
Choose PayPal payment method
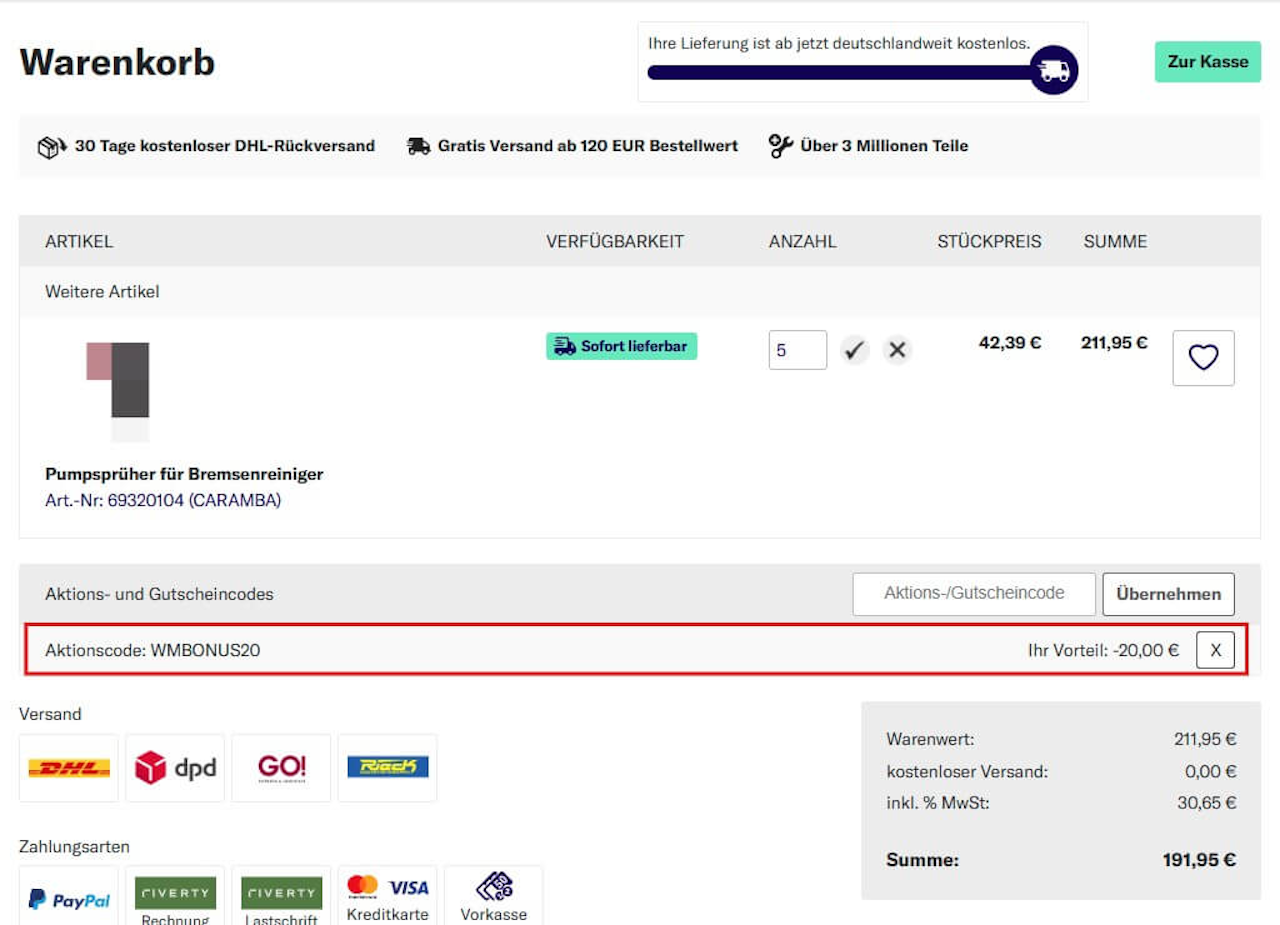point(69,896)
